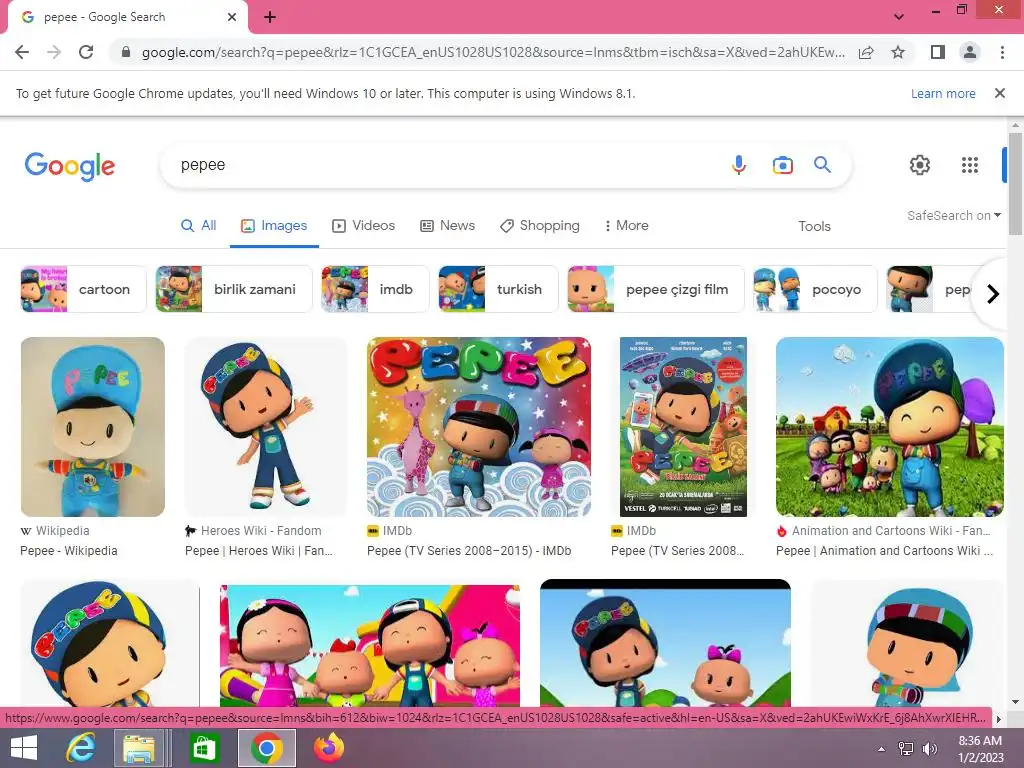Search by image with camera icon
Image resolution: width=1024 pixels, height=768 pixels.
[x=782, y=165]
